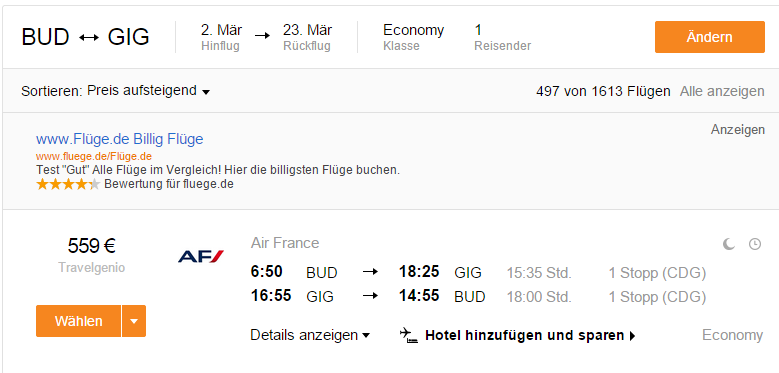Click the orange www.fluege.de/Flüge.de URL
This screenshot has height=373, width=779.
click(94, 156)
